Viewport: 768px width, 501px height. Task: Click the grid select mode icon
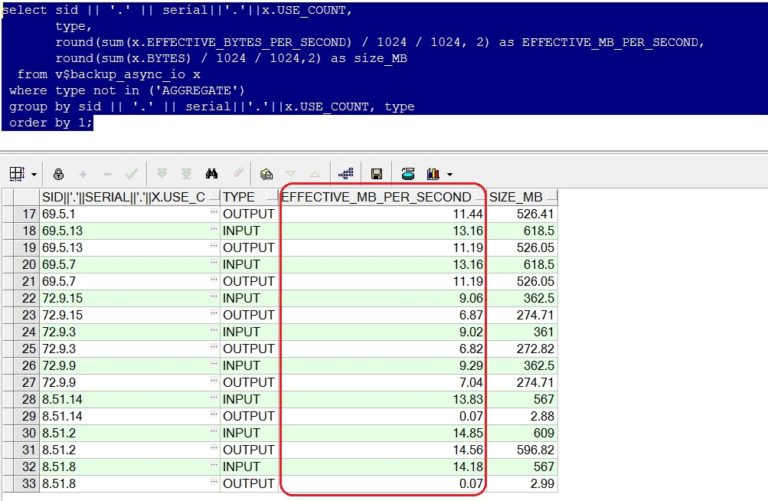tap(17, 174)
